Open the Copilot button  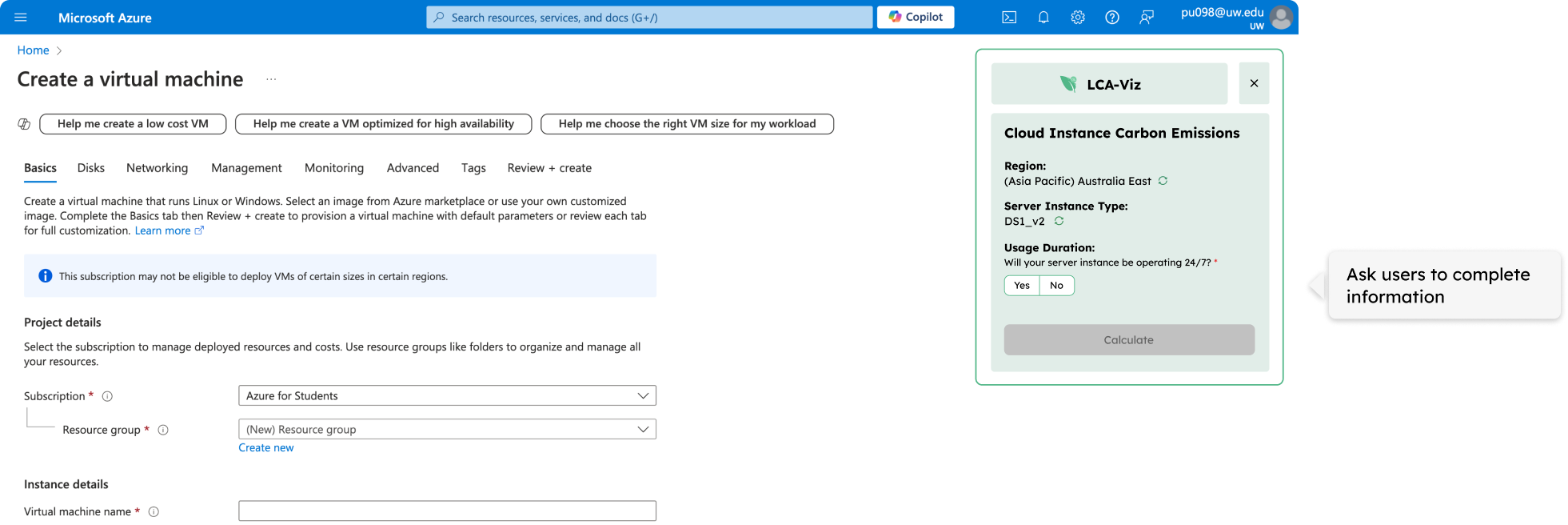coord(916,17)
